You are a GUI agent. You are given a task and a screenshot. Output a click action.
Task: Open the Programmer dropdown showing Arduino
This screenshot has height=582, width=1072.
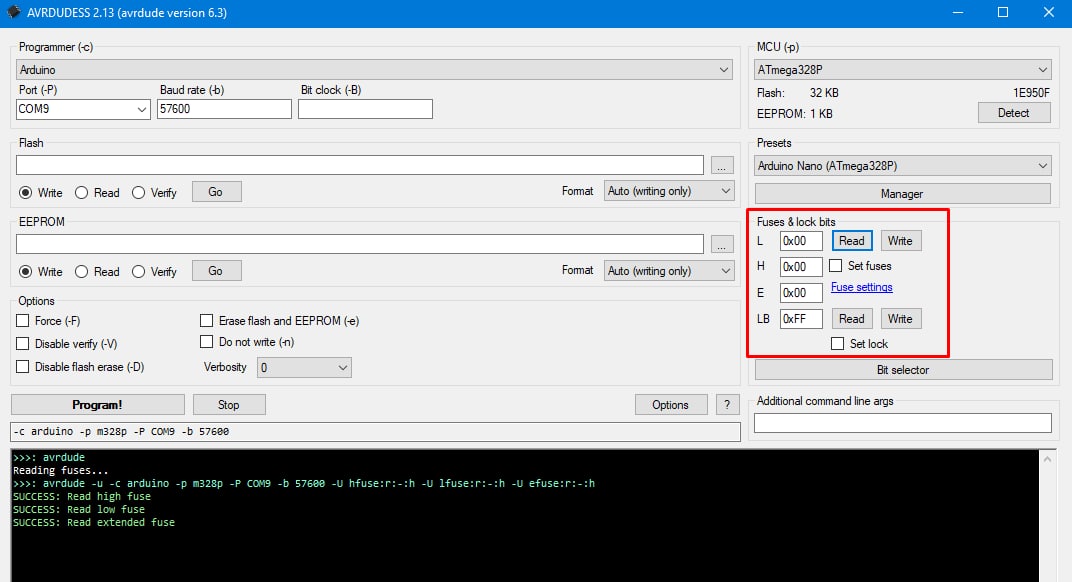point(374,70)
